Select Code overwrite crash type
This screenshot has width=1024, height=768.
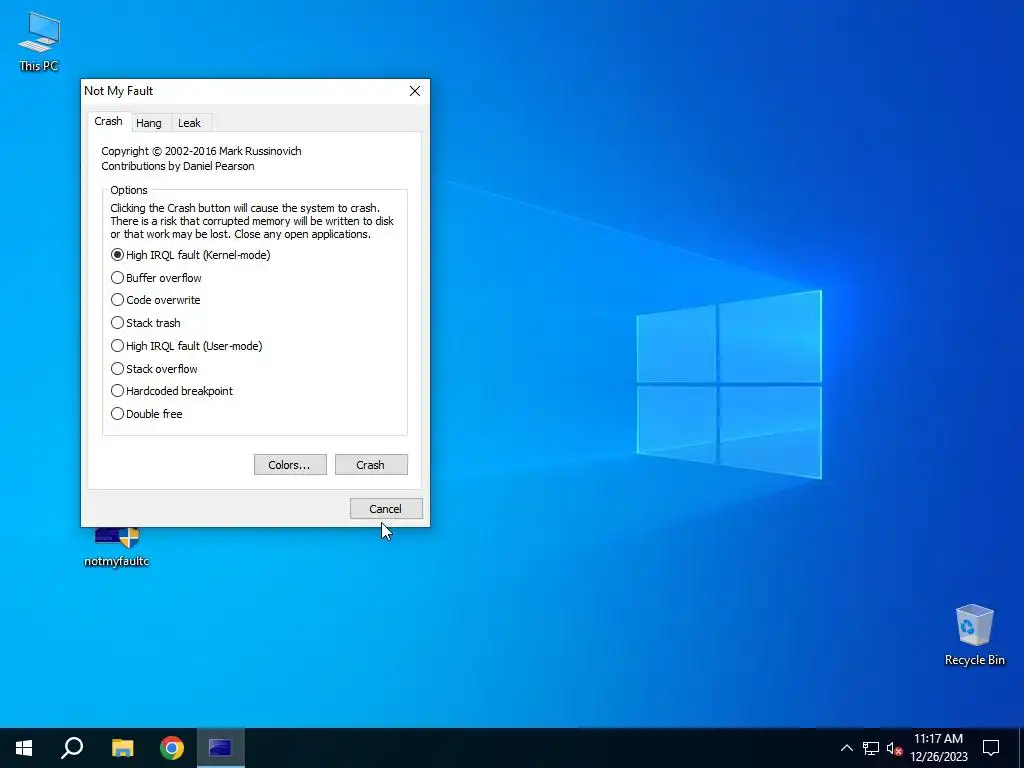(x=155, y=300)
